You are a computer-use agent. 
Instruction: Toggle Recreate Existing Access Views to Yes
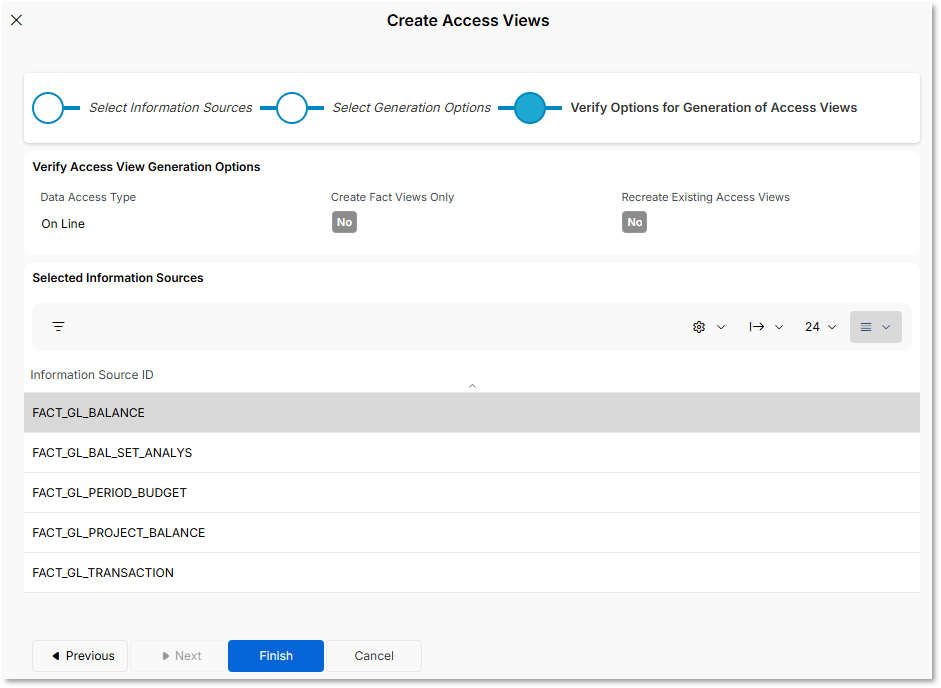[634, 222]
